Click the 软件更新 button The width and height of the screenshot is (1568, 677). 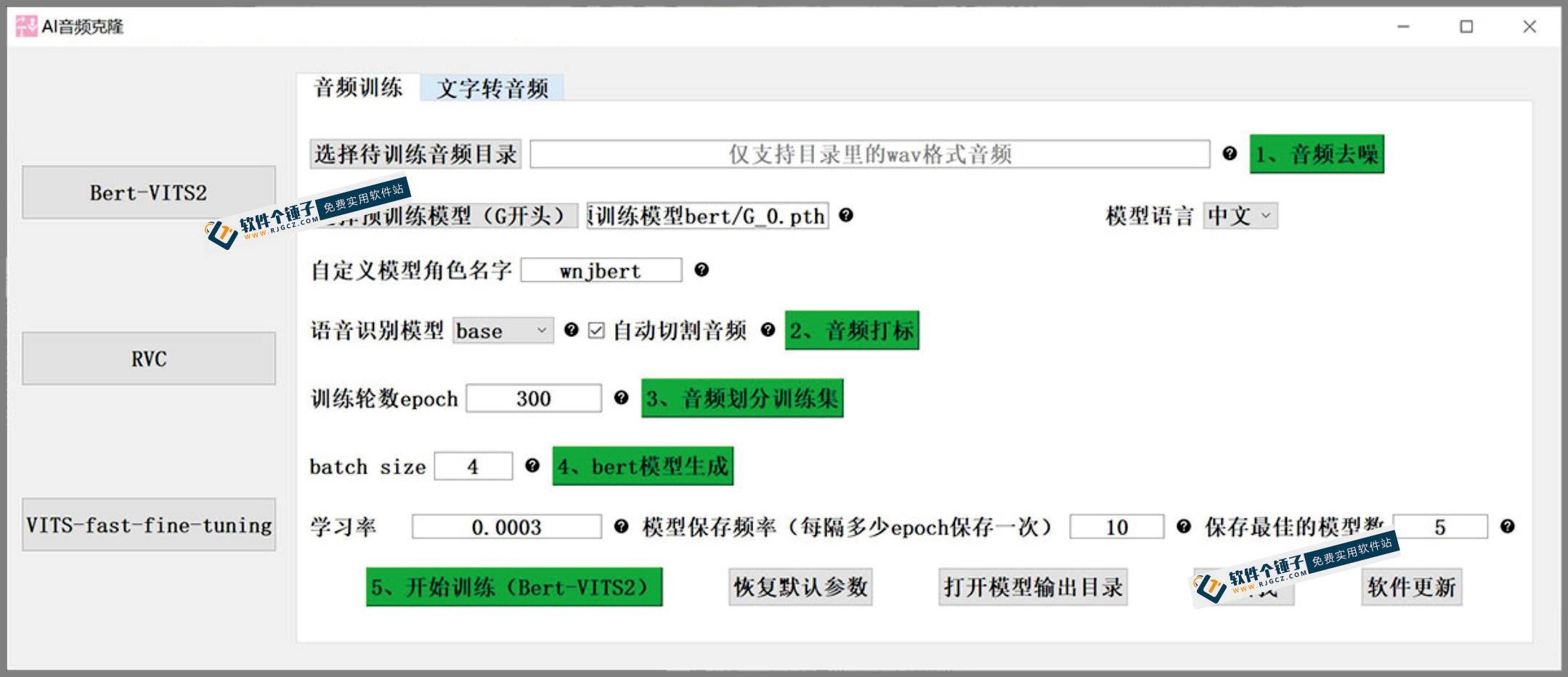pos(1411,587)
